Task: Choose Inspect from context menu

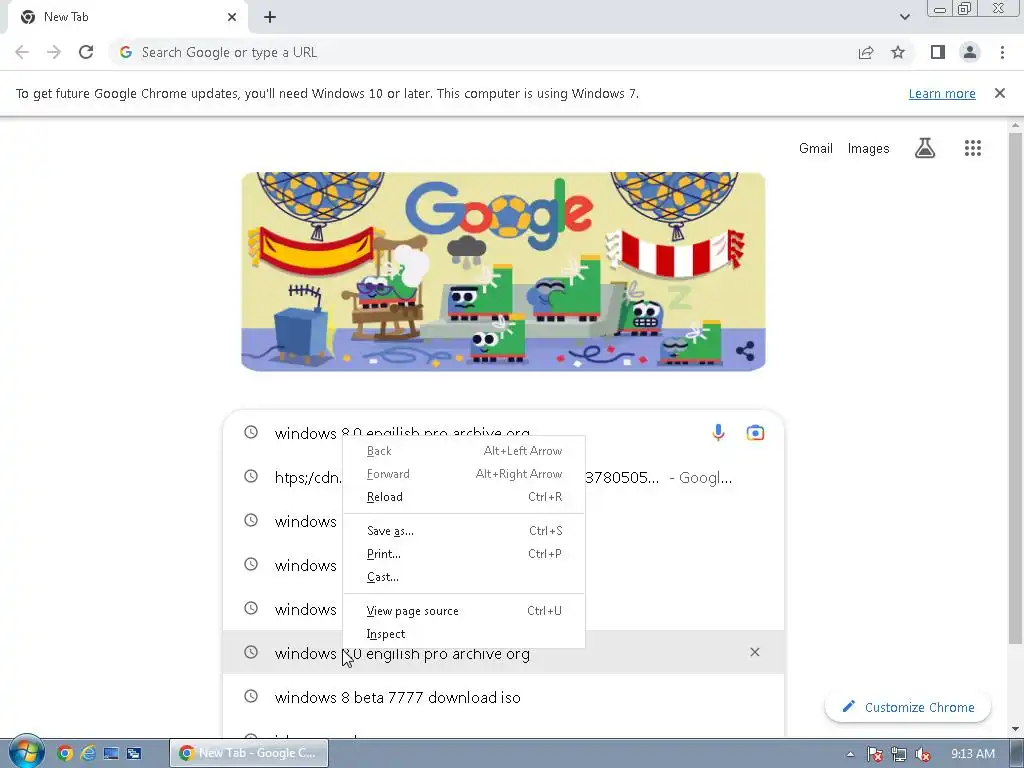Action: coord(464,633)
